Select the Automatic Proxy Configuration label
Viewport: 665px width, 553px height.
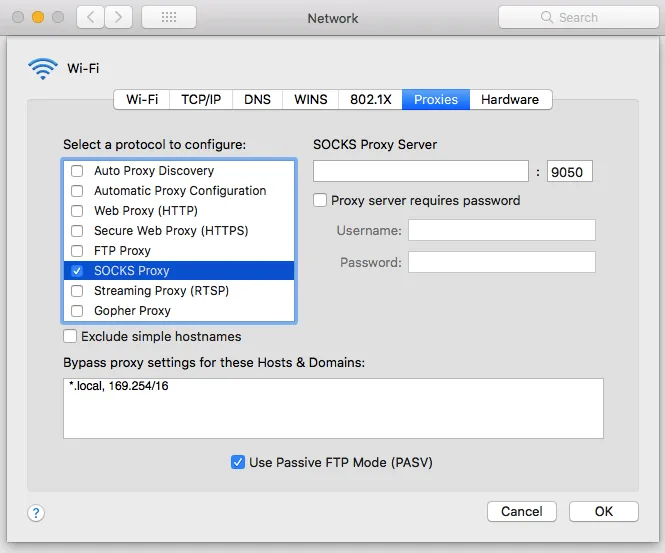[180, 191]
